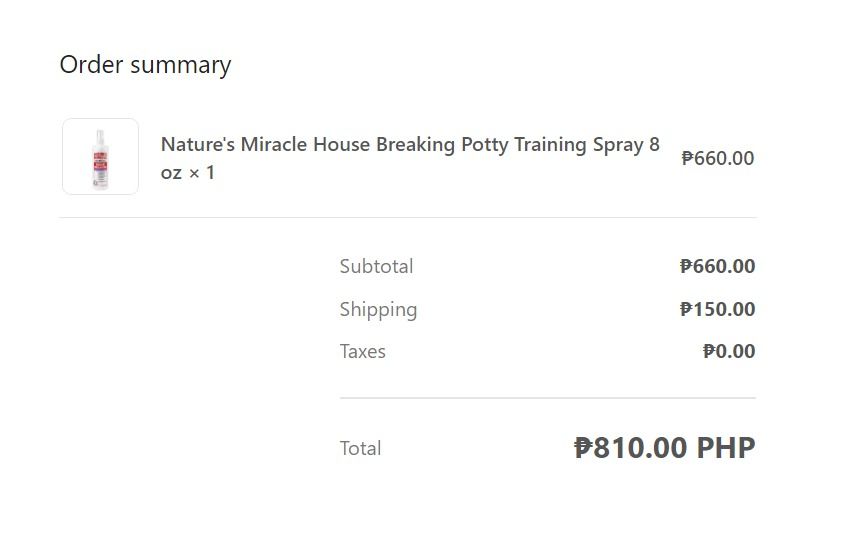Click the Order summary heading
This screenshot has height=559, width=853.
pos(145,65)
